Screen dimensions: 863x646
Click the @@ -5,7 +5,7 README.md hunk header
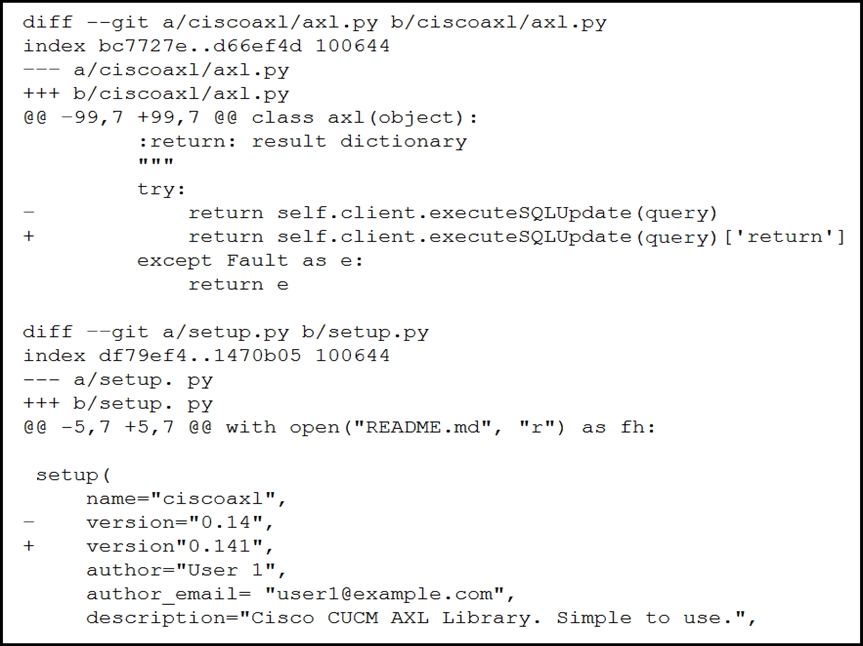tap(339, 428)
